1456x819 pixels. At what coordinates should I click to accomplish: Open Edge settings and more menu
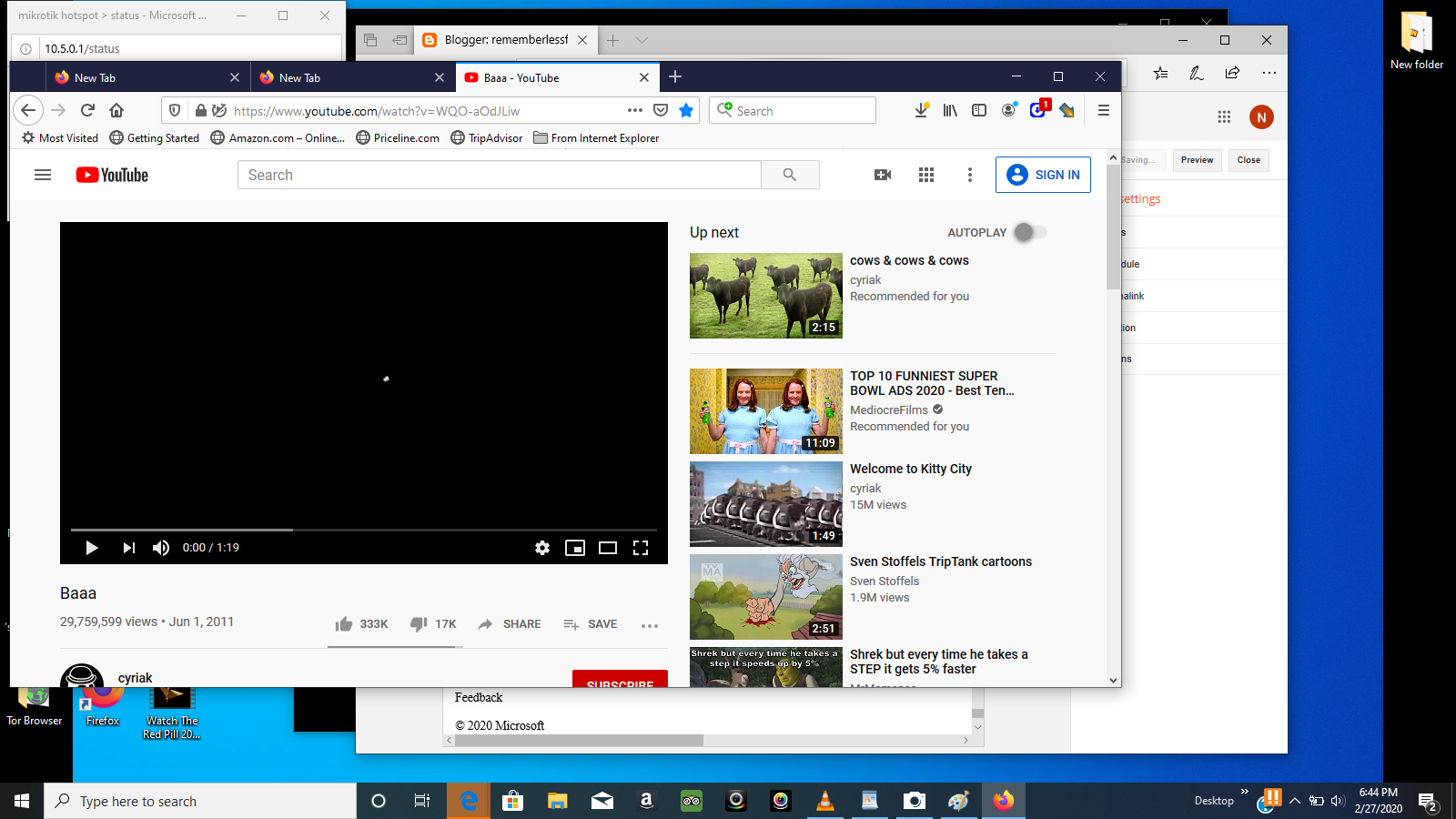tap(1269, 73)
